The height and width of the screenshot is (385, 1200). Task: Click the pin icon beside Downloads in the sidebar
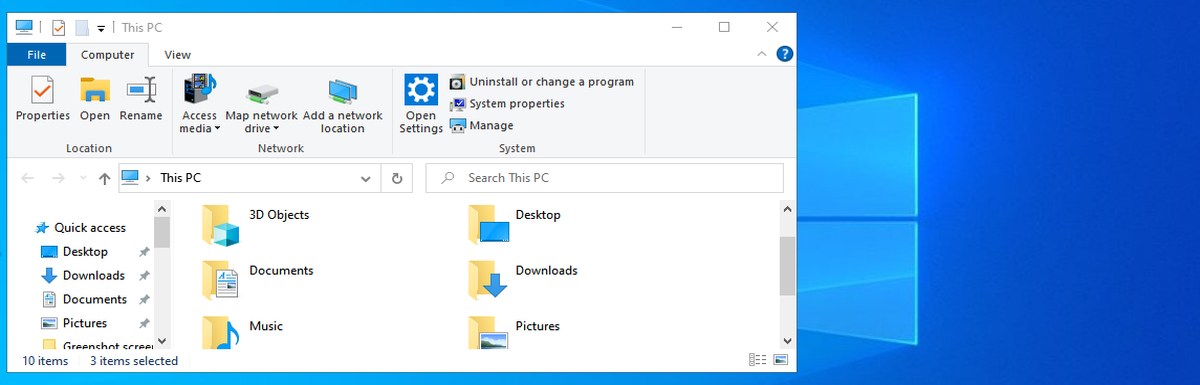coord(144,276)
